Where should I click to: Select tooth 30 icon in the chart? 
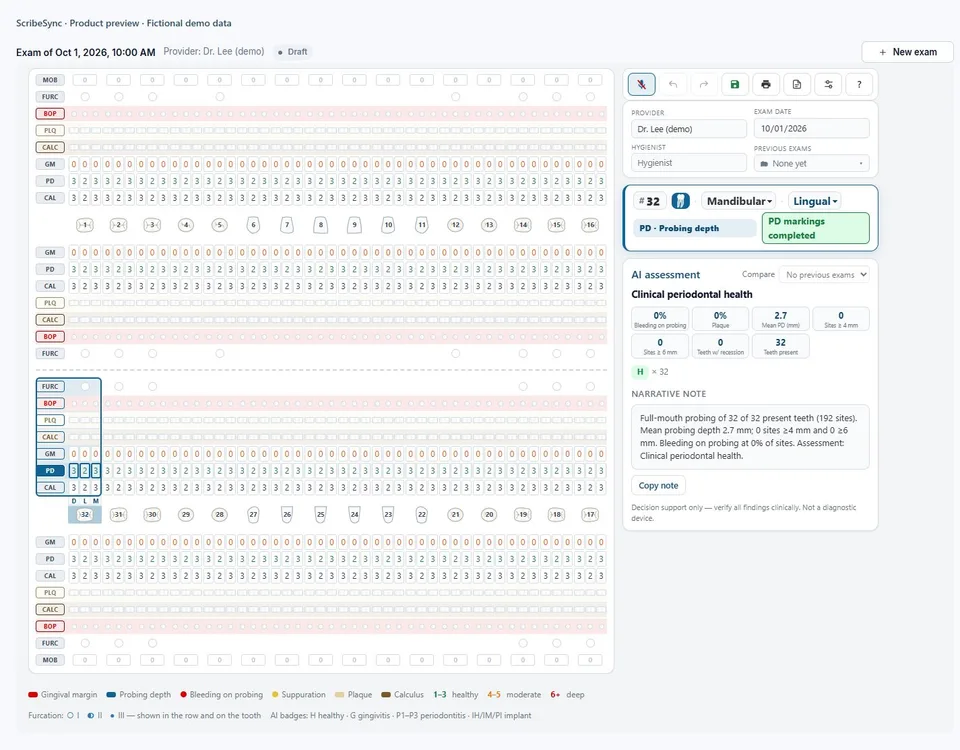[x=152, y=514]
